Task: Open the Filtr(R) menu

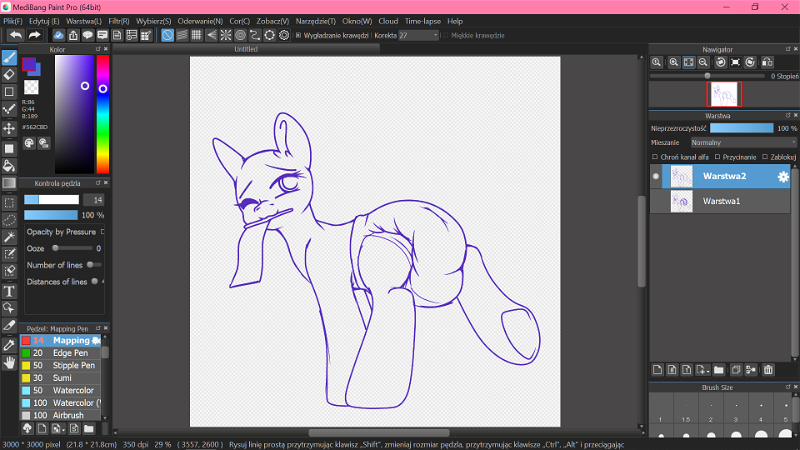Action: tap(118, 20)
